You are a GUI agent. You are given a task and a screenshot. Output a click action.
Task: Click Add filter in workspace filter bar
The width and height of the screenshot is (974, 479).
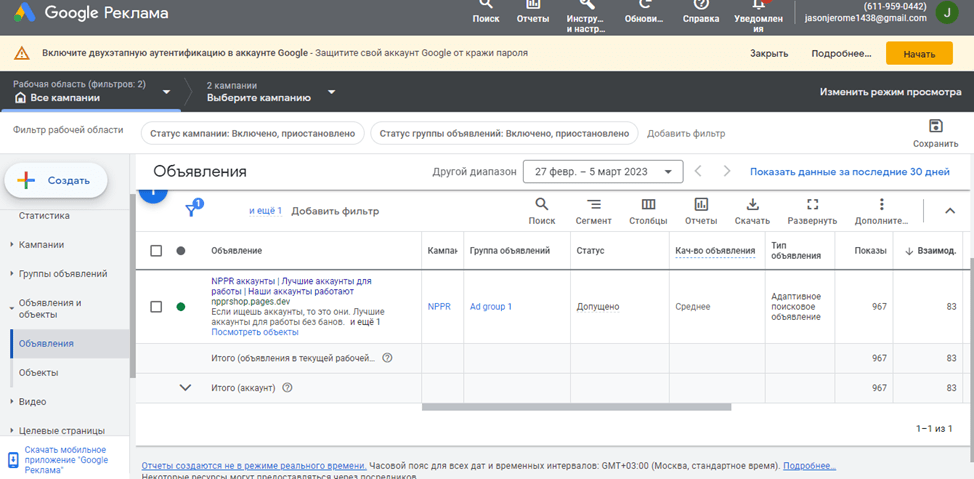click(686, 134)
